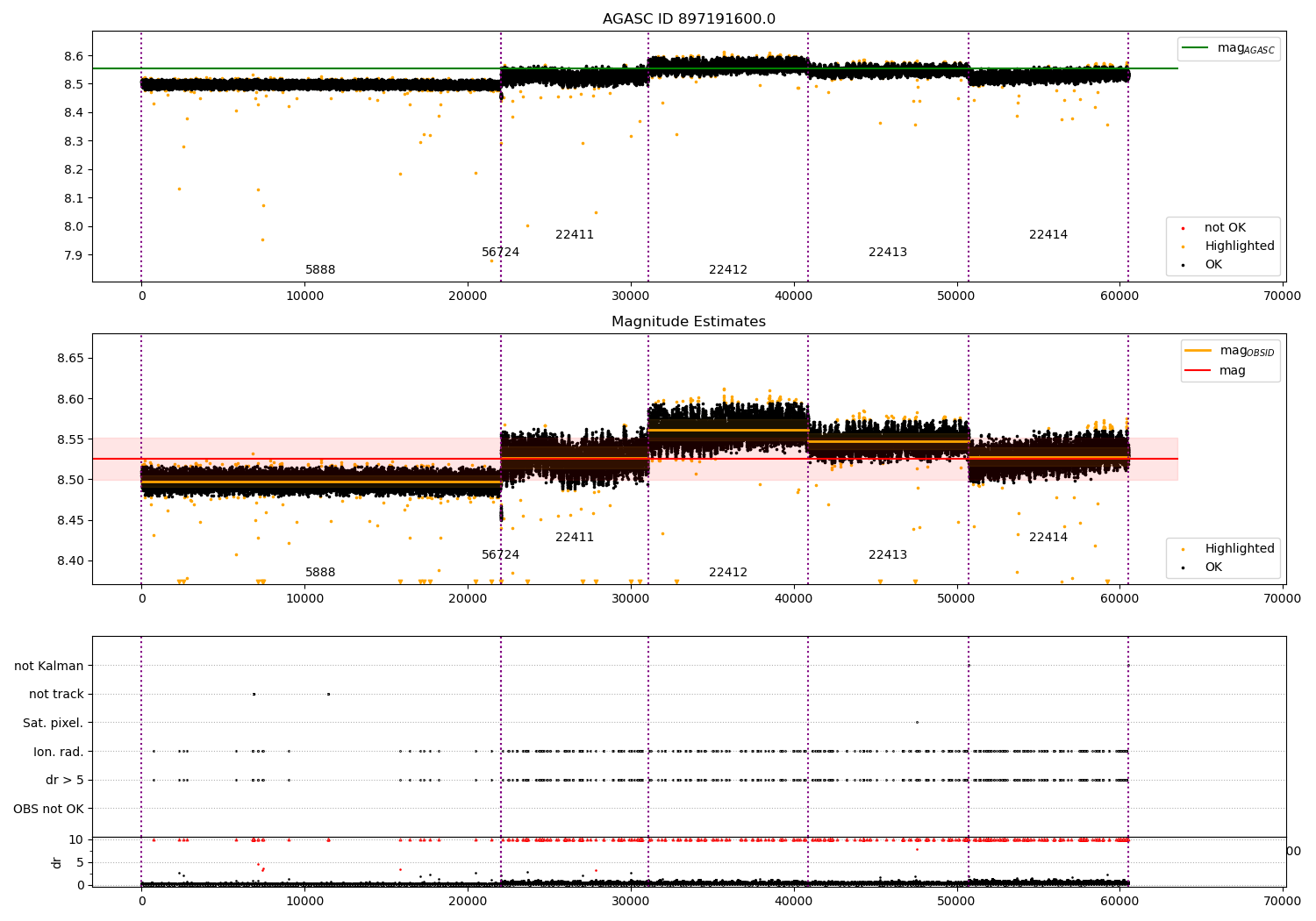Click obsid label "22412" in Magnitude Estimates plot

pyautogui.click(x=728, y=573)
